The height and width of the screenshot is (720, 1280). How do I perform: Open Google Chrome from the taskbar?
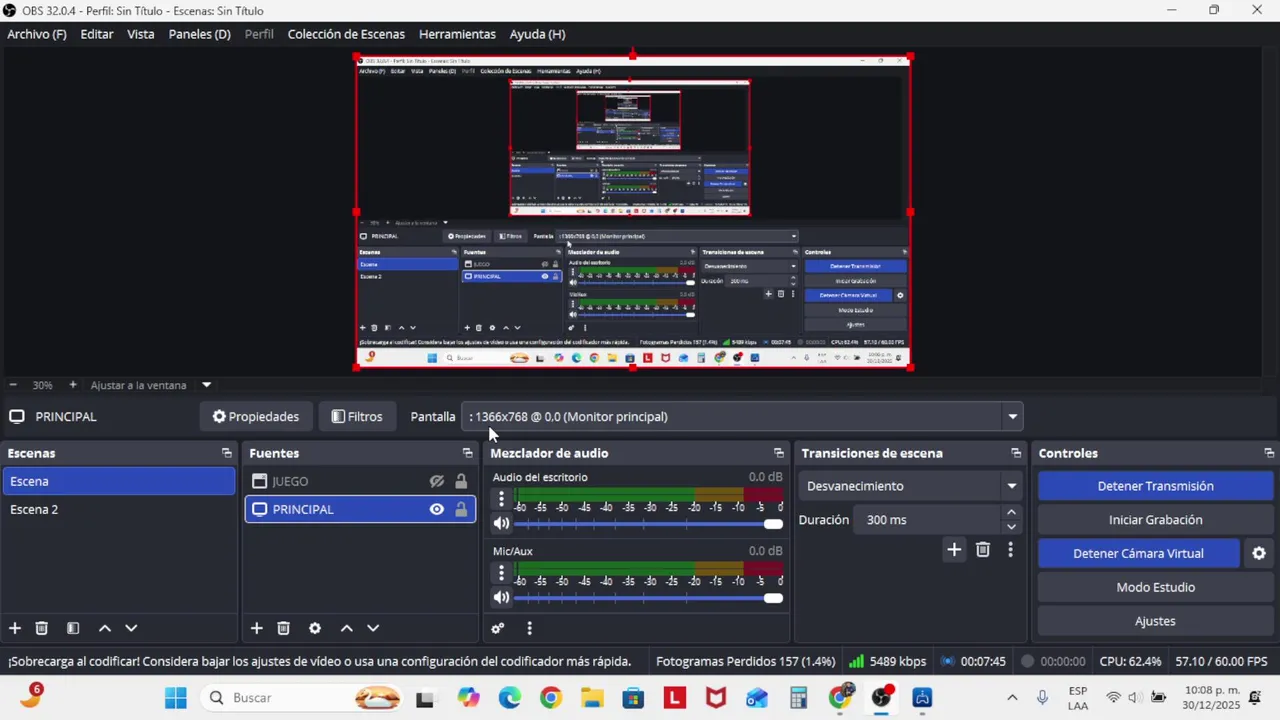[551, 698]
